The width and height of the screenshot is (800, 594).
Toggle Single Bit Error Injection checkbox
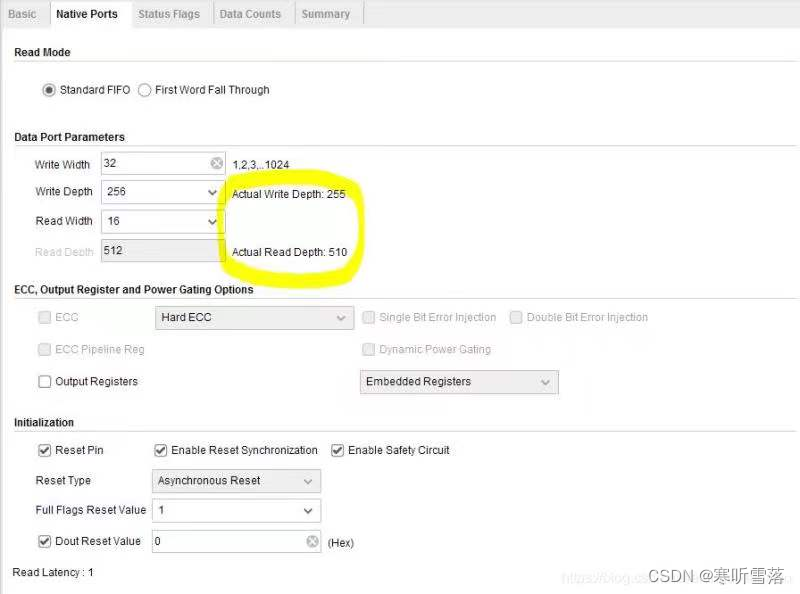pyautogui.click(x=368, y=317)
